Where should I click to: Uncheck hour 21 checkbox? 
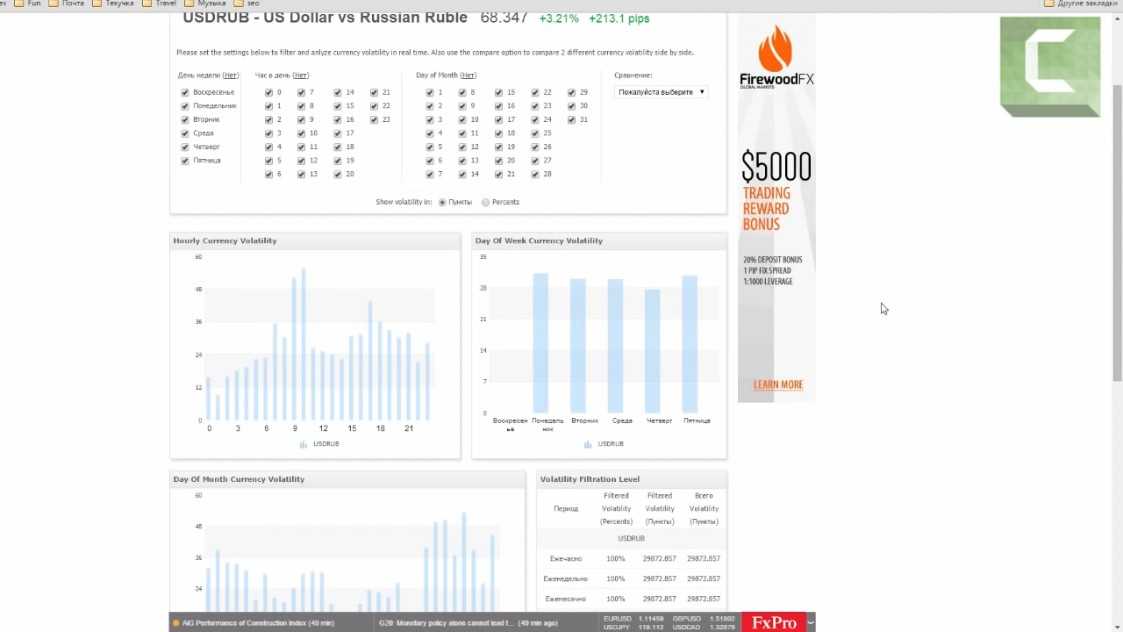[374, 92]
